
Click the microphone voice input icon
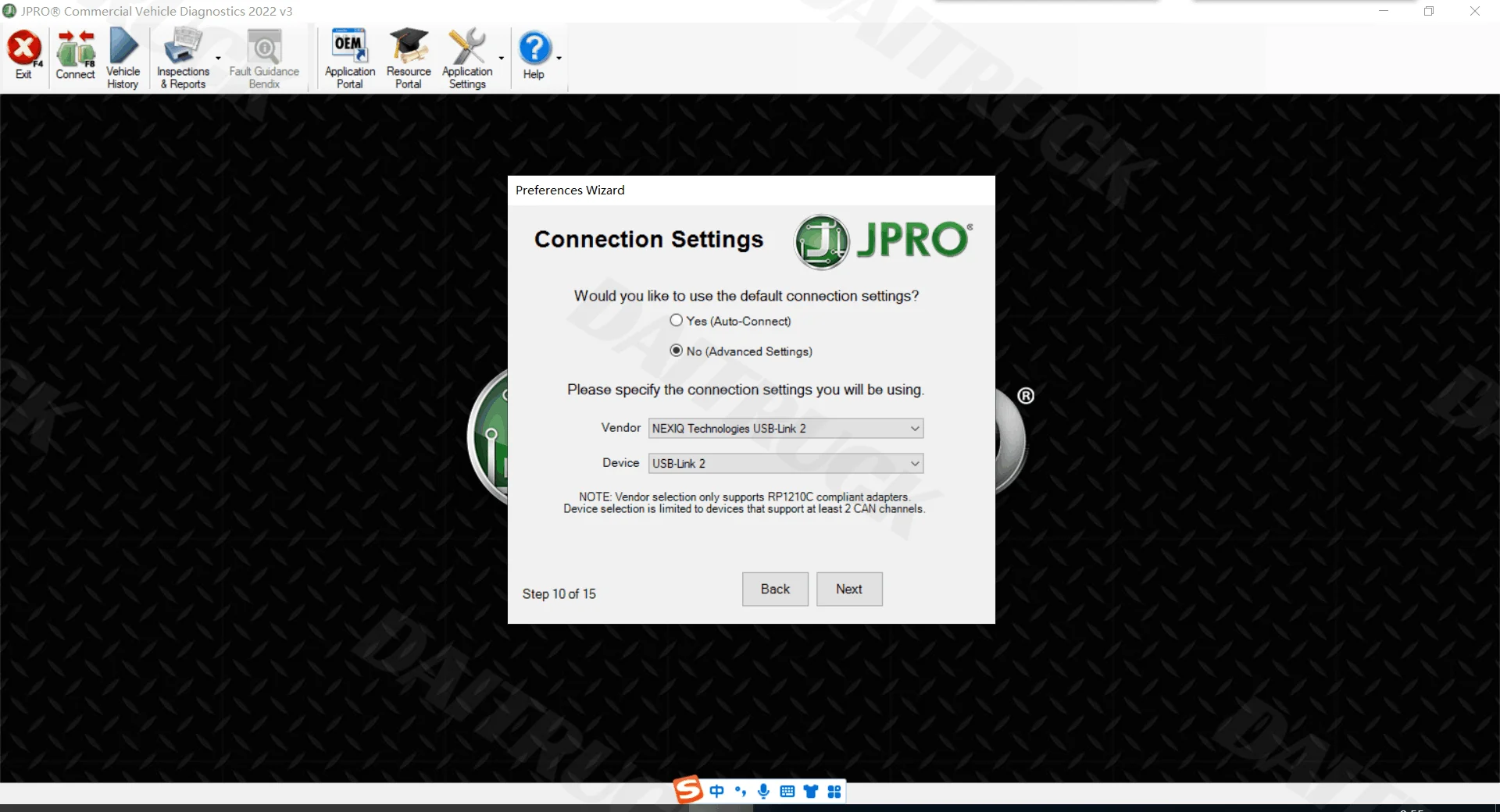(x=763, y=792)
